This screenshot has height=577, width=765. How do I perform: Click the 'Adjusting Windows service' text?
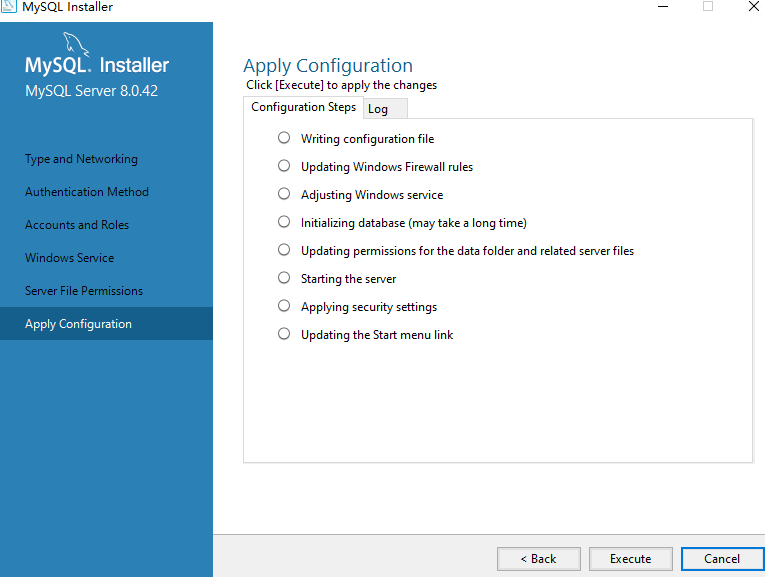pos(372,195)
